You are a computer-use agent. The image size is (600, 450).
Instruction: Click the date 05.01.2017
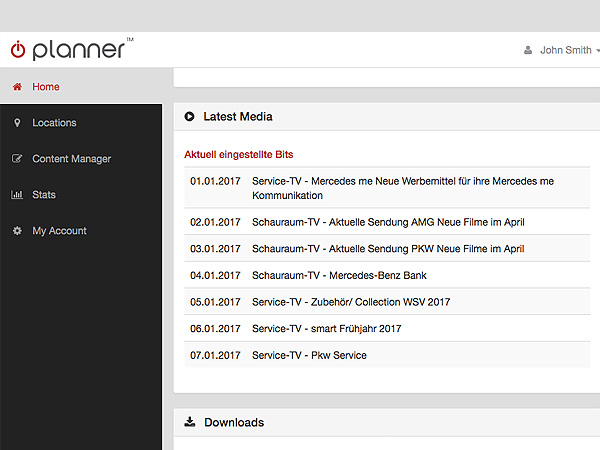coord(215,302)
